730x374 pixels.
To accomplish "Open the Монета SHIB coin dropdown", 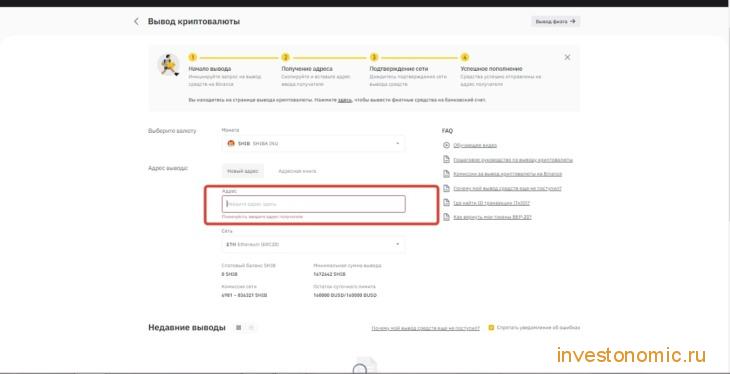I will pyautogui.click(x=313, y=143).
